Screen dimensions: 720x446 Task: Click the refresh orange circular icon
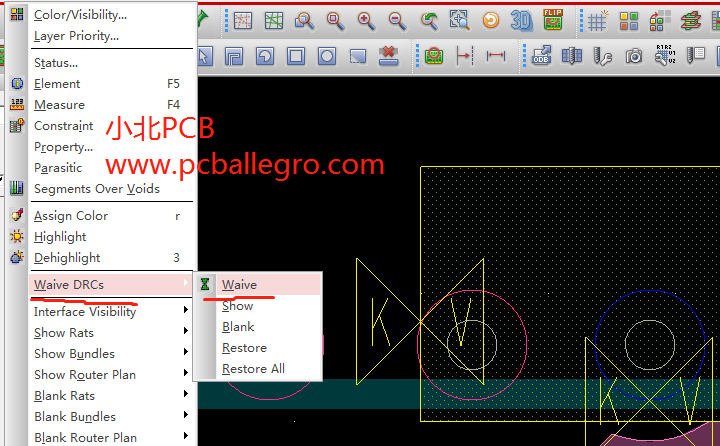tap(490, 20)
